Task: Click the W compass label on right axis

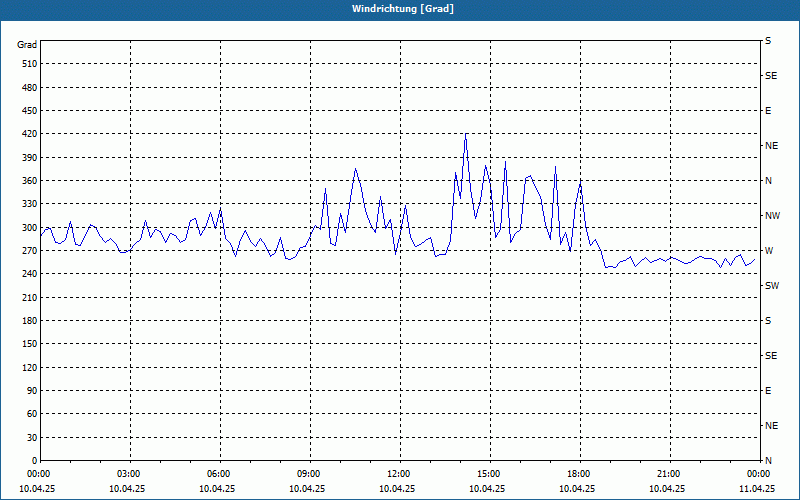Action: pos(769,251)
